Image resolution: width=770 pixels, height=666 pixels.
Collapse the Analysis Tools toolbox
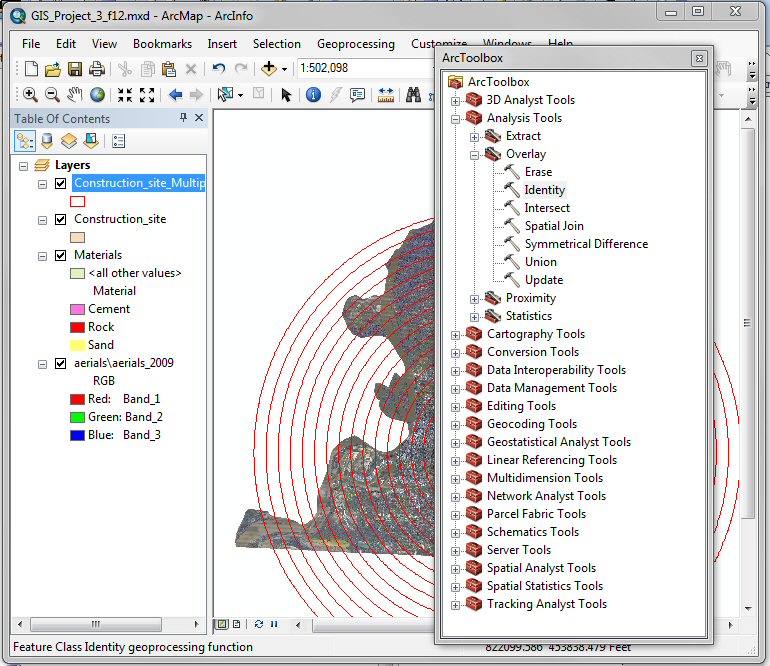tap(455, 119)
